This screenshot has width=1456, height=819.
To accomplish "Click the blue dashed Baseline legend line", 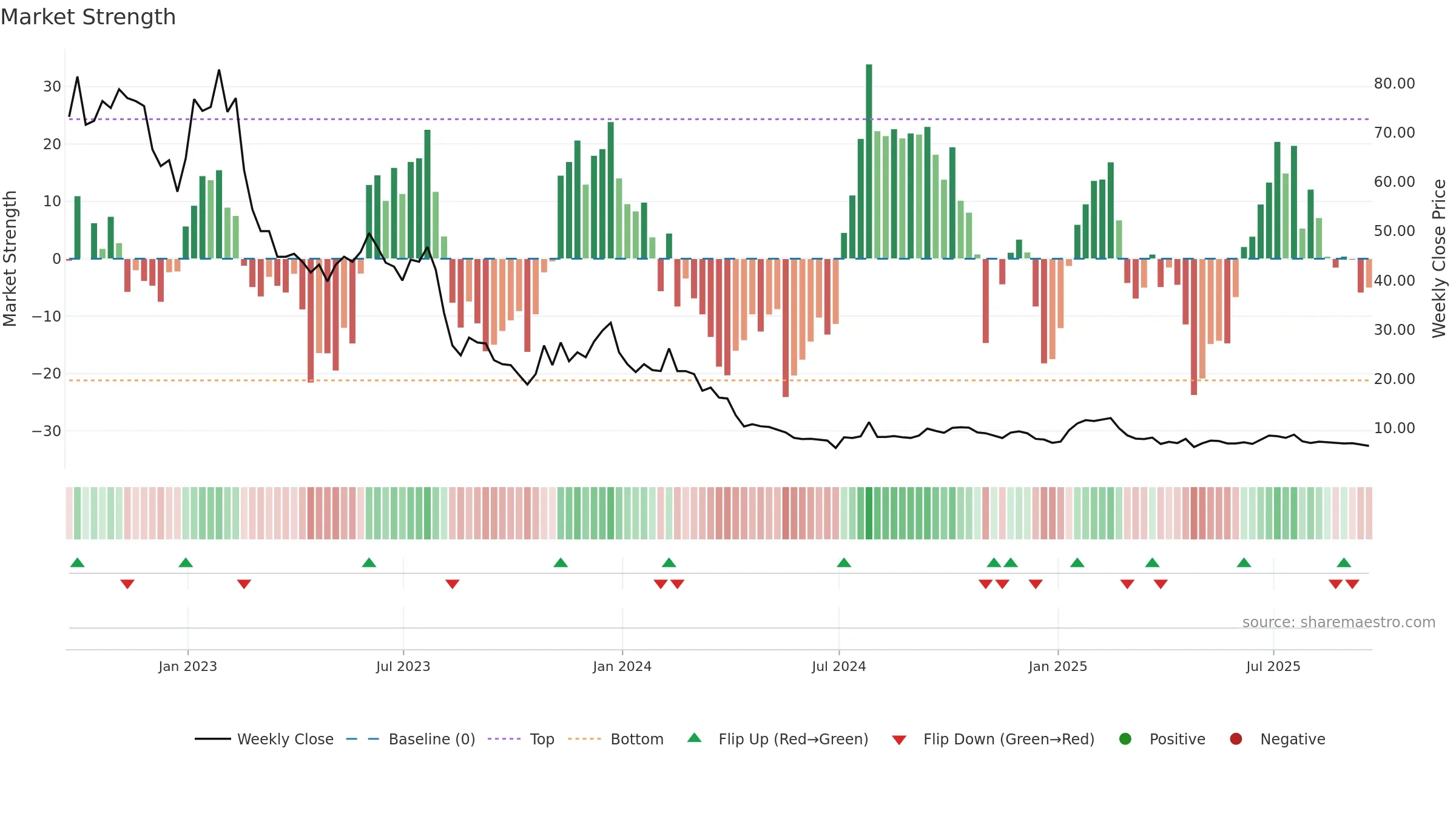I will point(363,739).
